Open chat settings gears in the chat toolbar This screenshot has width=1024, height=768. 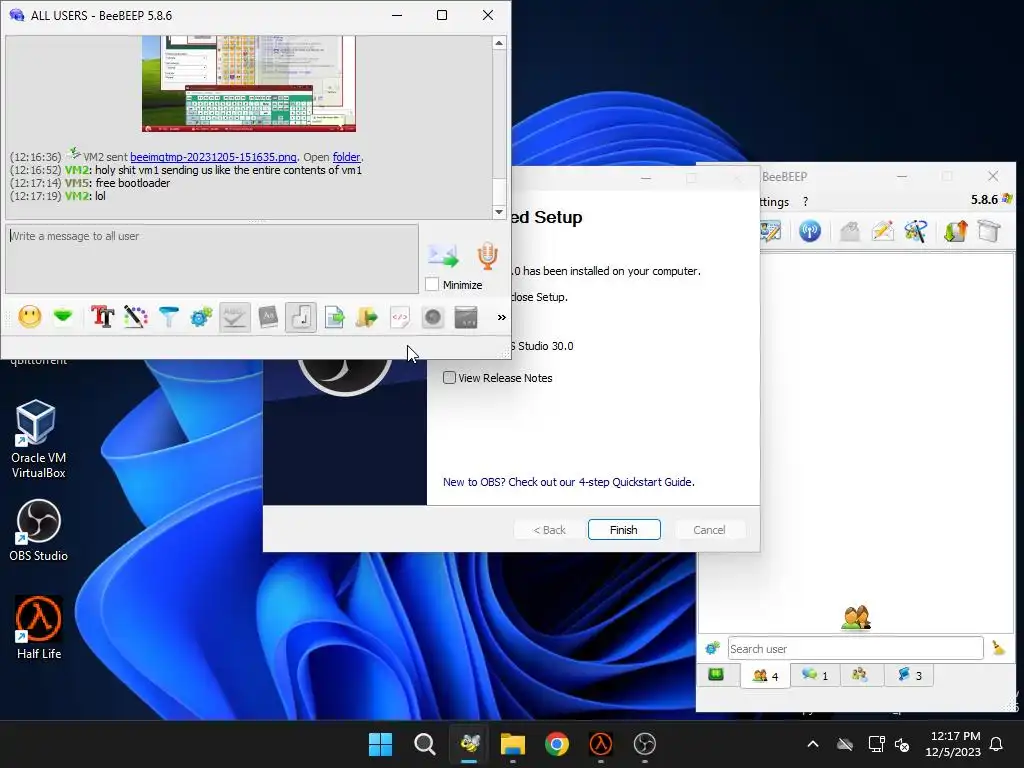click(x=201, y=317)
